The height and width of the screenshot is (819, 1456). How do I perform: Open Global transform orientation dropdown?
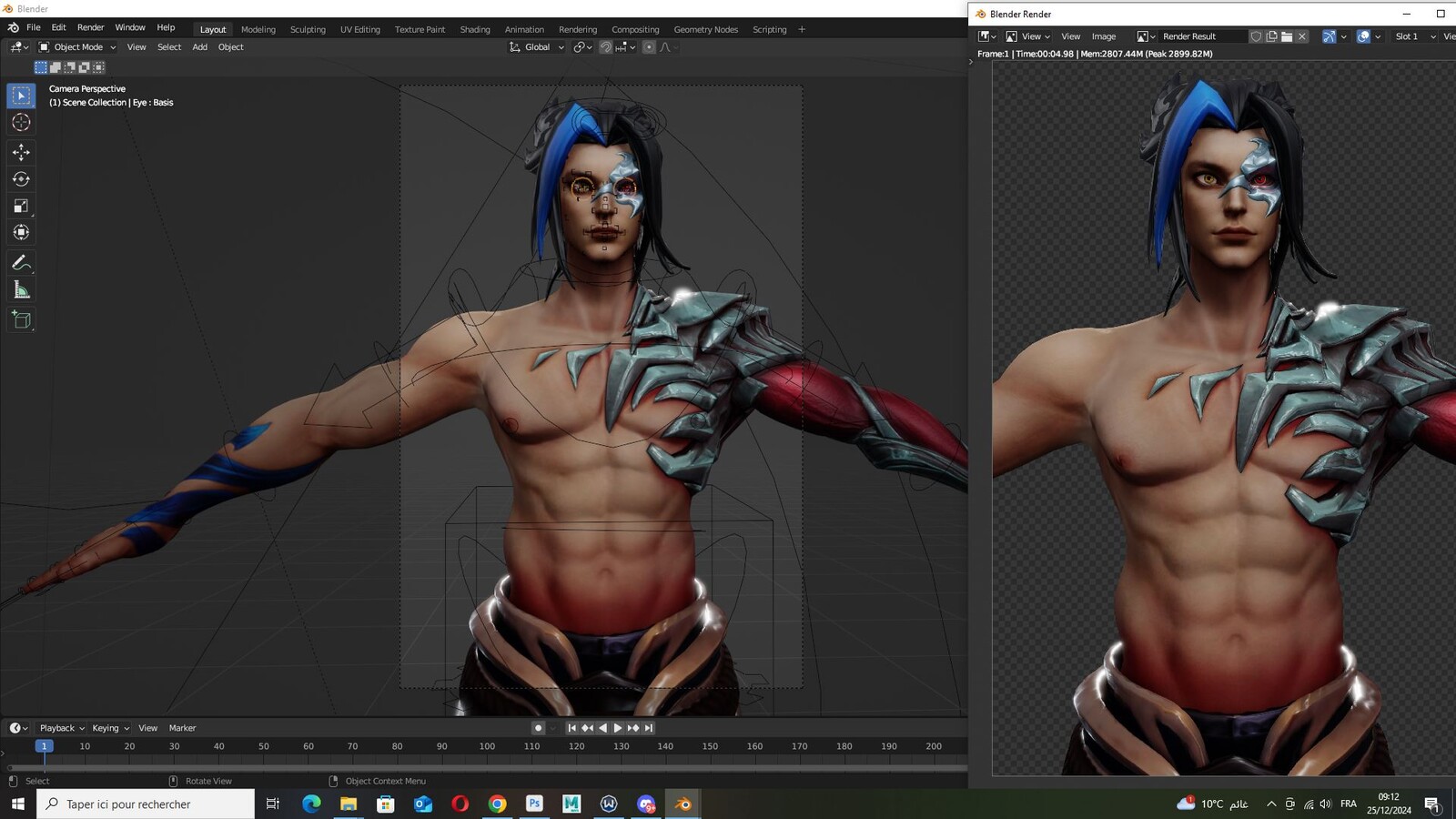pos(537,47)
